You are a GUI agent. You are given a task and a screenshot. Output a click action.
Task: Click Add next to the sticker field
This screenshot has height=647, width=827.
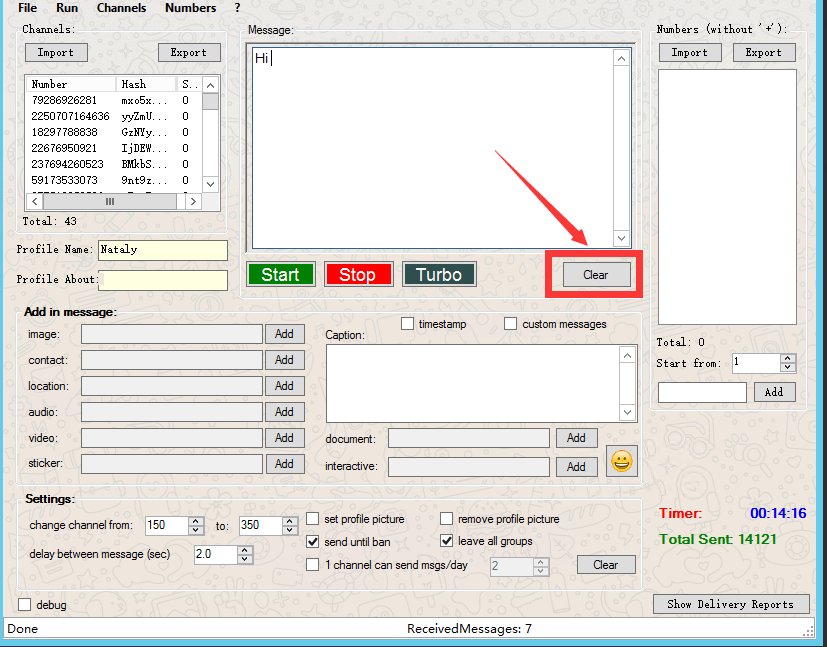[284, 463]
